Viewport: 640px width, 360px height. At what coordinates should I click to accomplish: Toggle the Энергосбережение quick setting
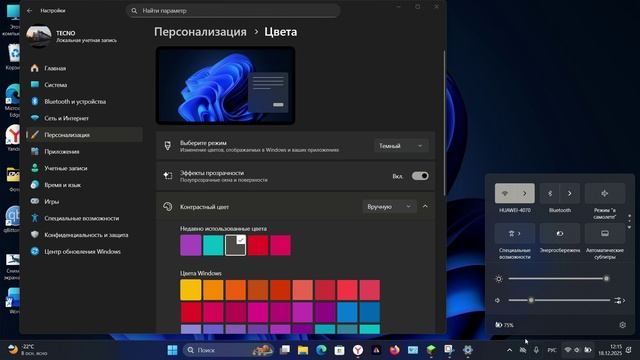[x=560, y=233]
